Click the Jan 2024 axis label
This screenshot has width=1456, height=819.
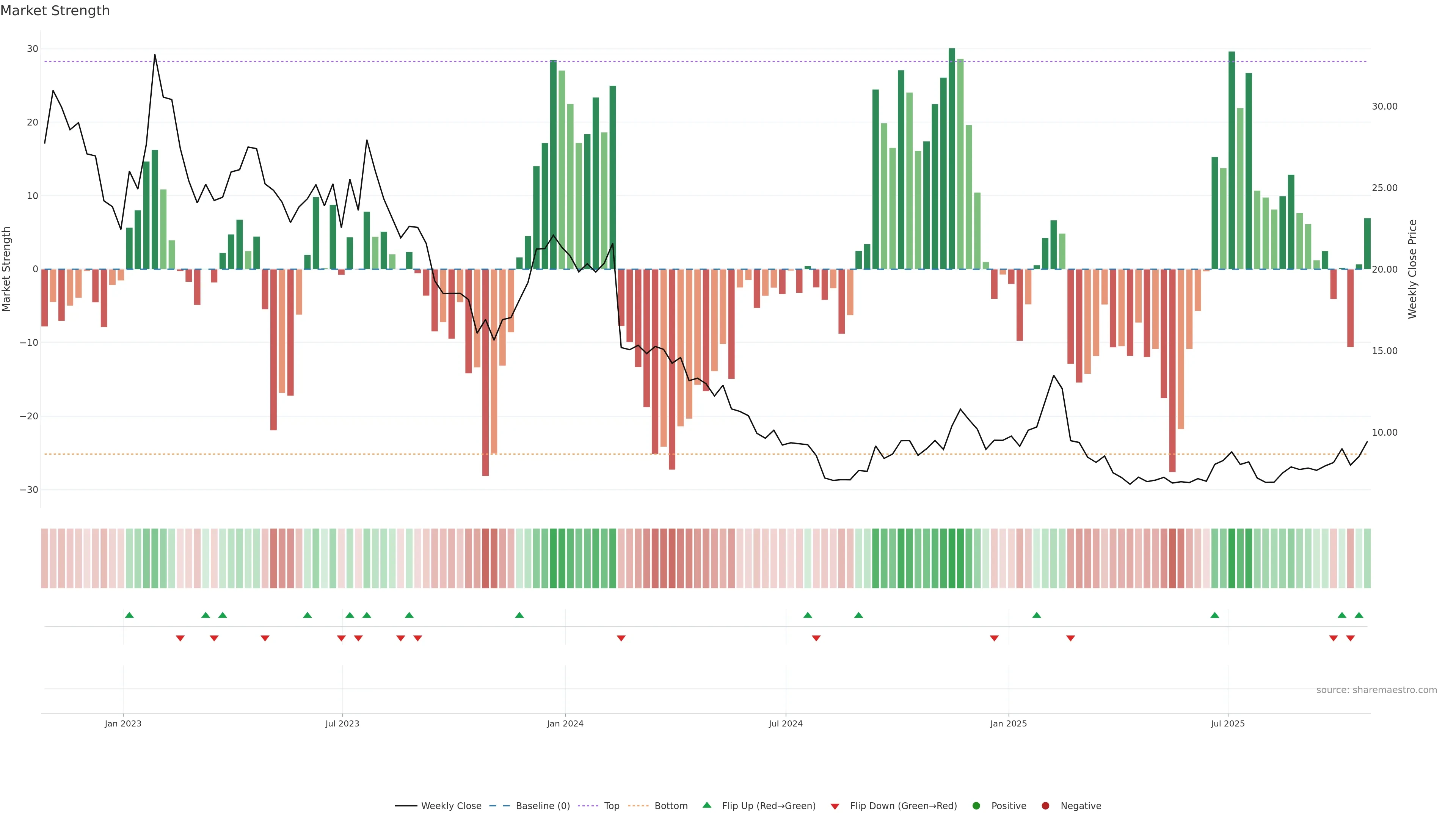pyautogui.click(x=565, y=723)
